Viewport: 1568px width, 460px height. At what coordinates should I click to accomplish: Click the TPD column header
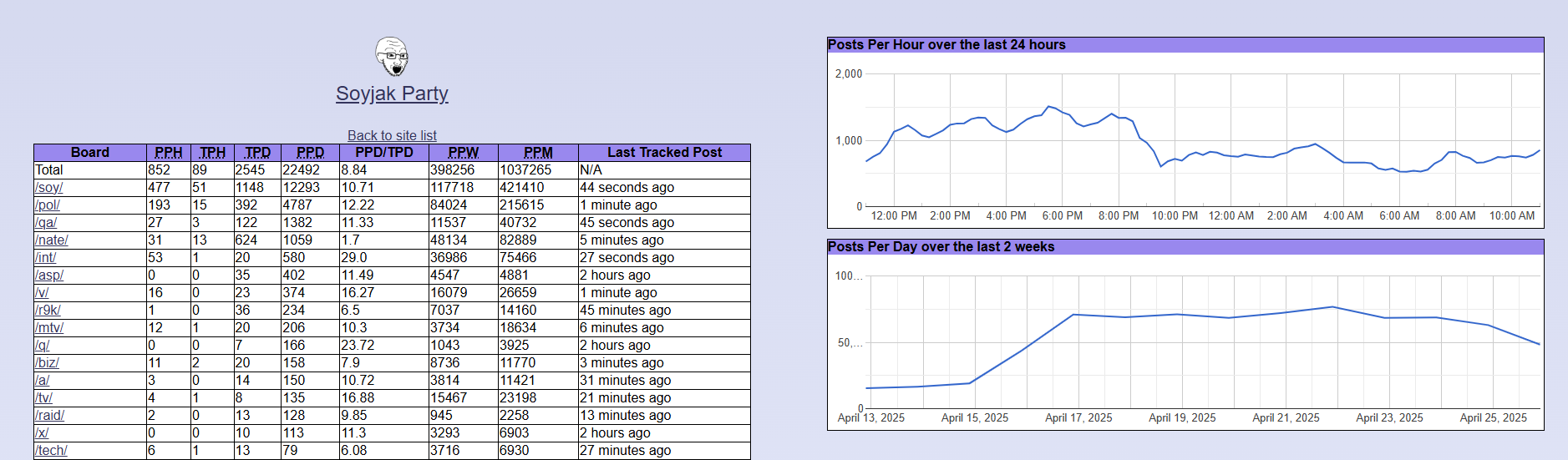coord(258,153)
